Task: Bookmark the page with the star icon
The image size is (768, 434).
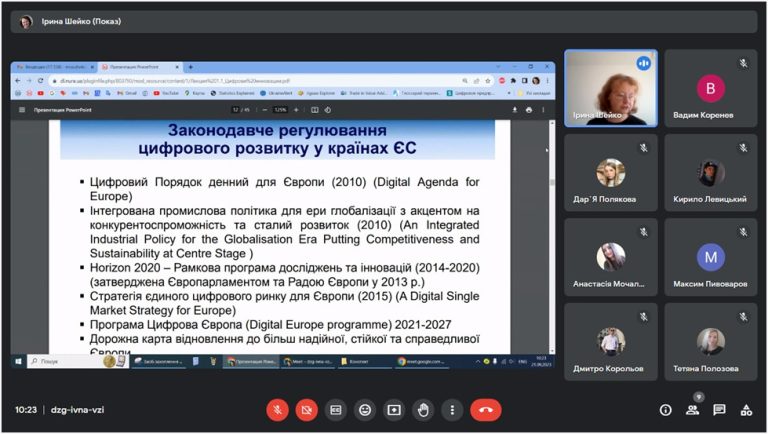Action: [x=487, y=80]
